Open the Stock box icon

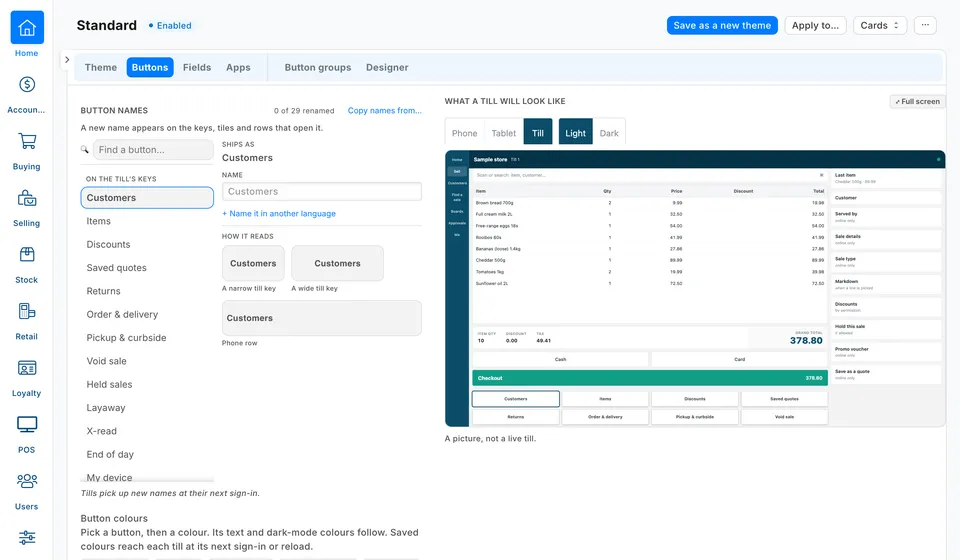click(27, 255)
